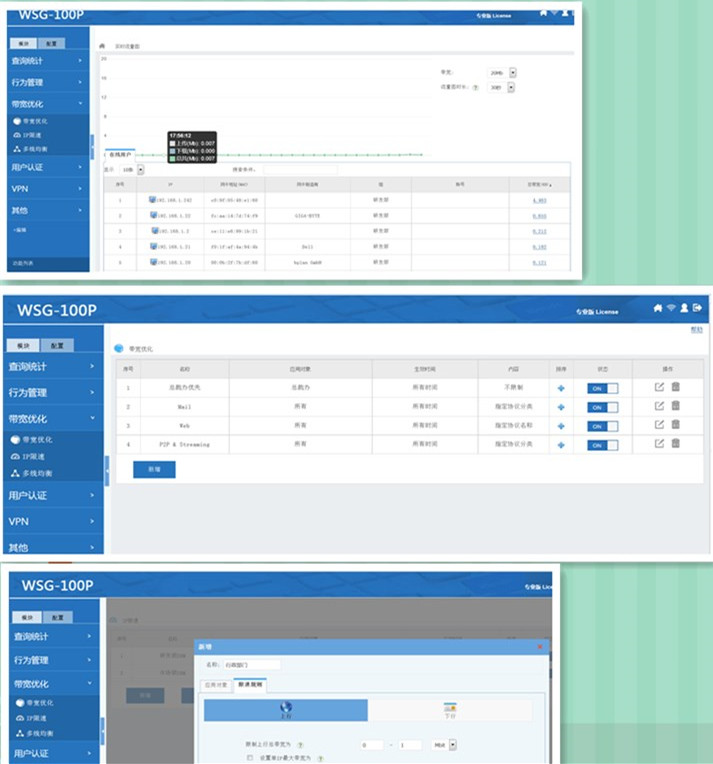Click the blue 新增 button below rules table
713x764 pixels.
154,469
